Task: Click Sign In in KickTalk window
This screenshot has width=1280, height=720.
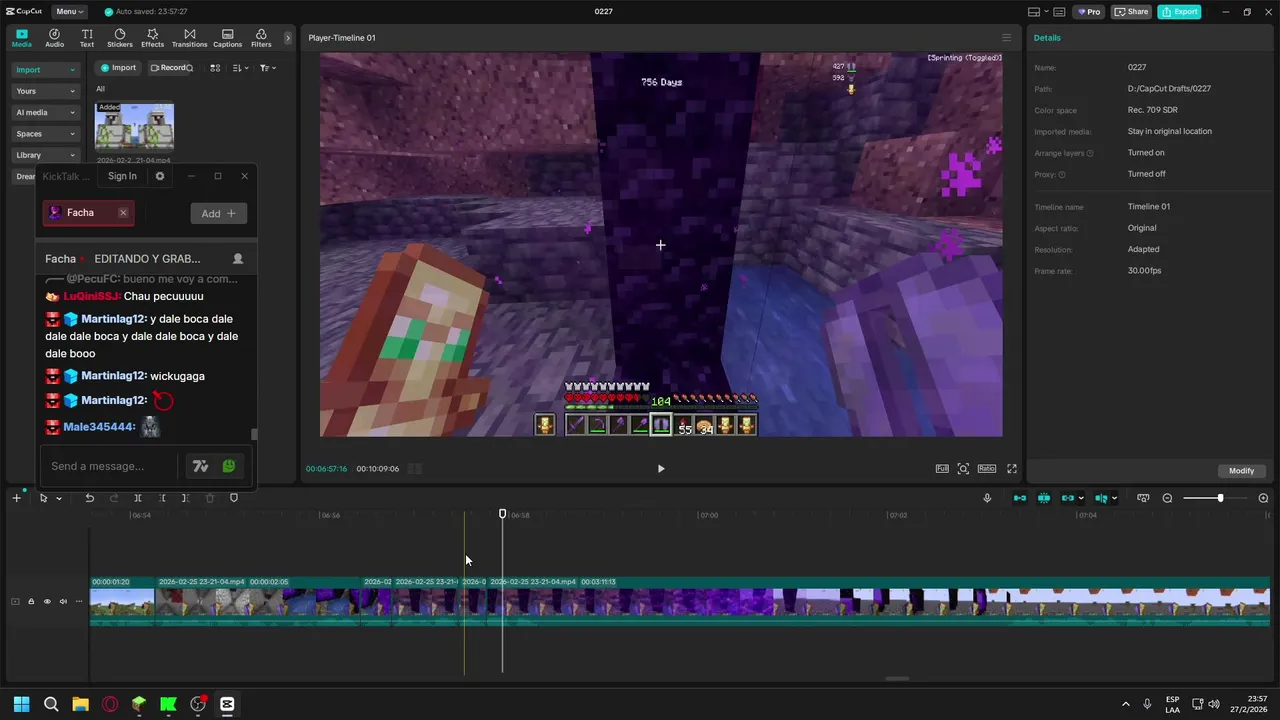Action: pos(122,176)
